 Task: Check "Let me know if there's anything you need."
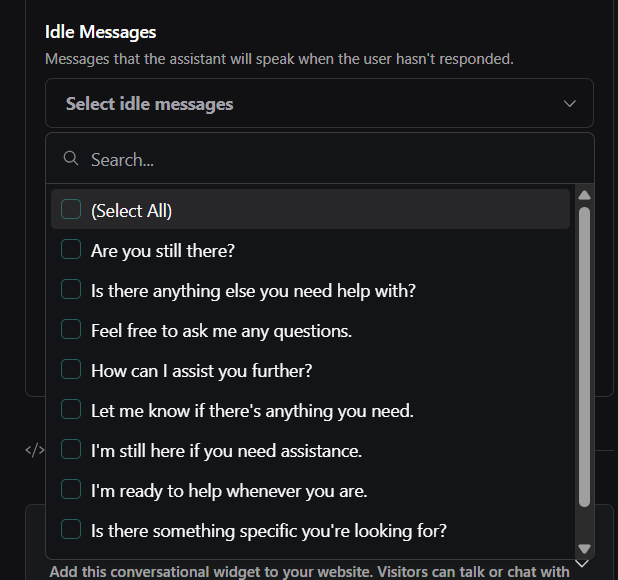coord(71,410)
